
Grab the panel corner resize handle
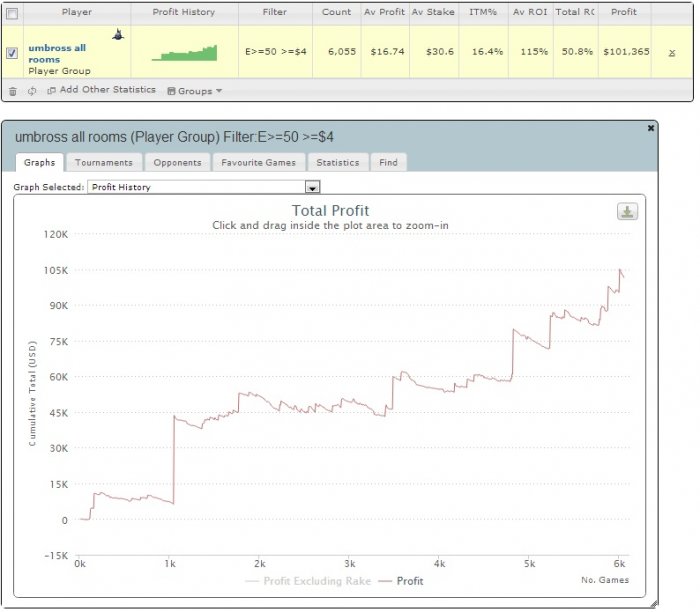coord(654,604)
